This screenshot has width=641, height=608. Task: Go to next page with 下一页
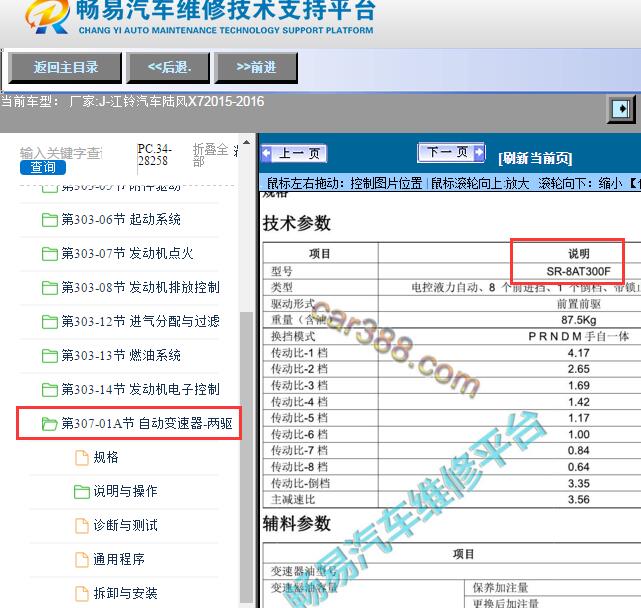coord(451,152)
